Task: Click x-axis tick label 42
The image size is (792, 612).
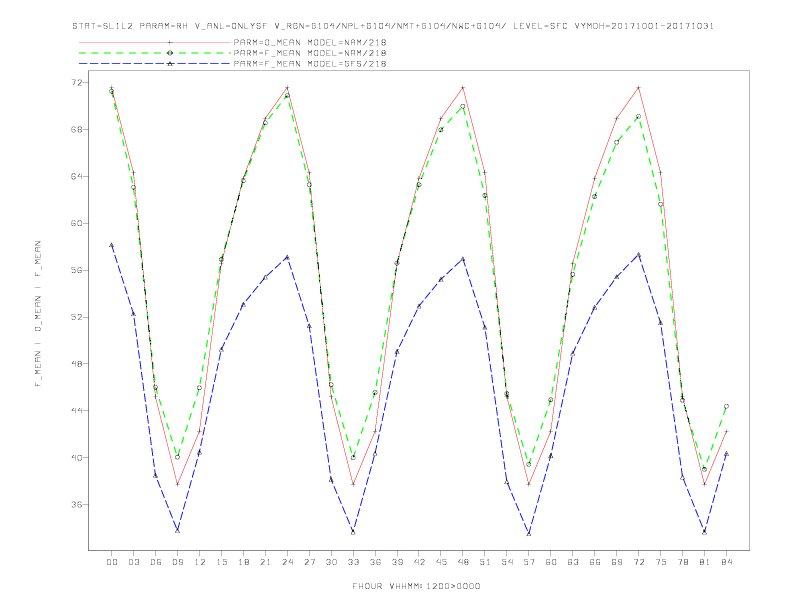Action: (419, 562)
